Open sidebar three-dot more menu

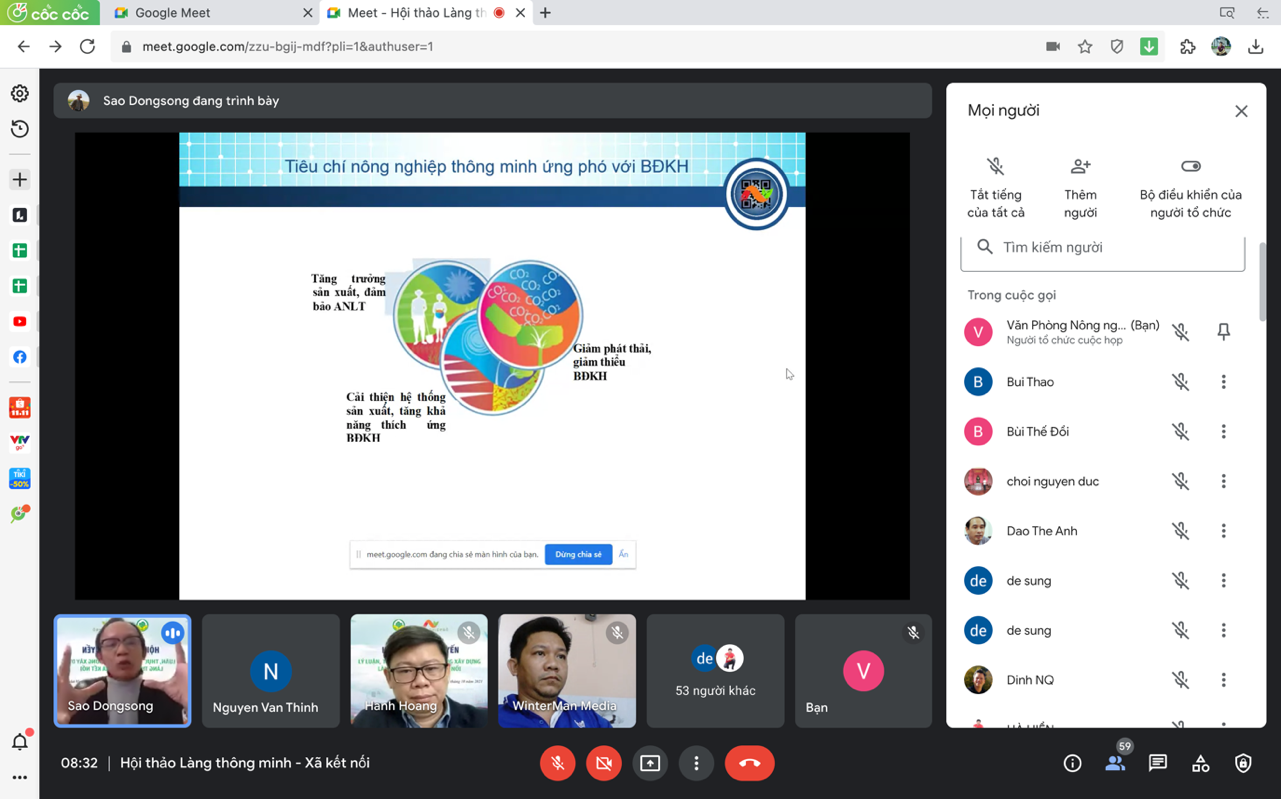pyautogui.click(x=20, y=777)
